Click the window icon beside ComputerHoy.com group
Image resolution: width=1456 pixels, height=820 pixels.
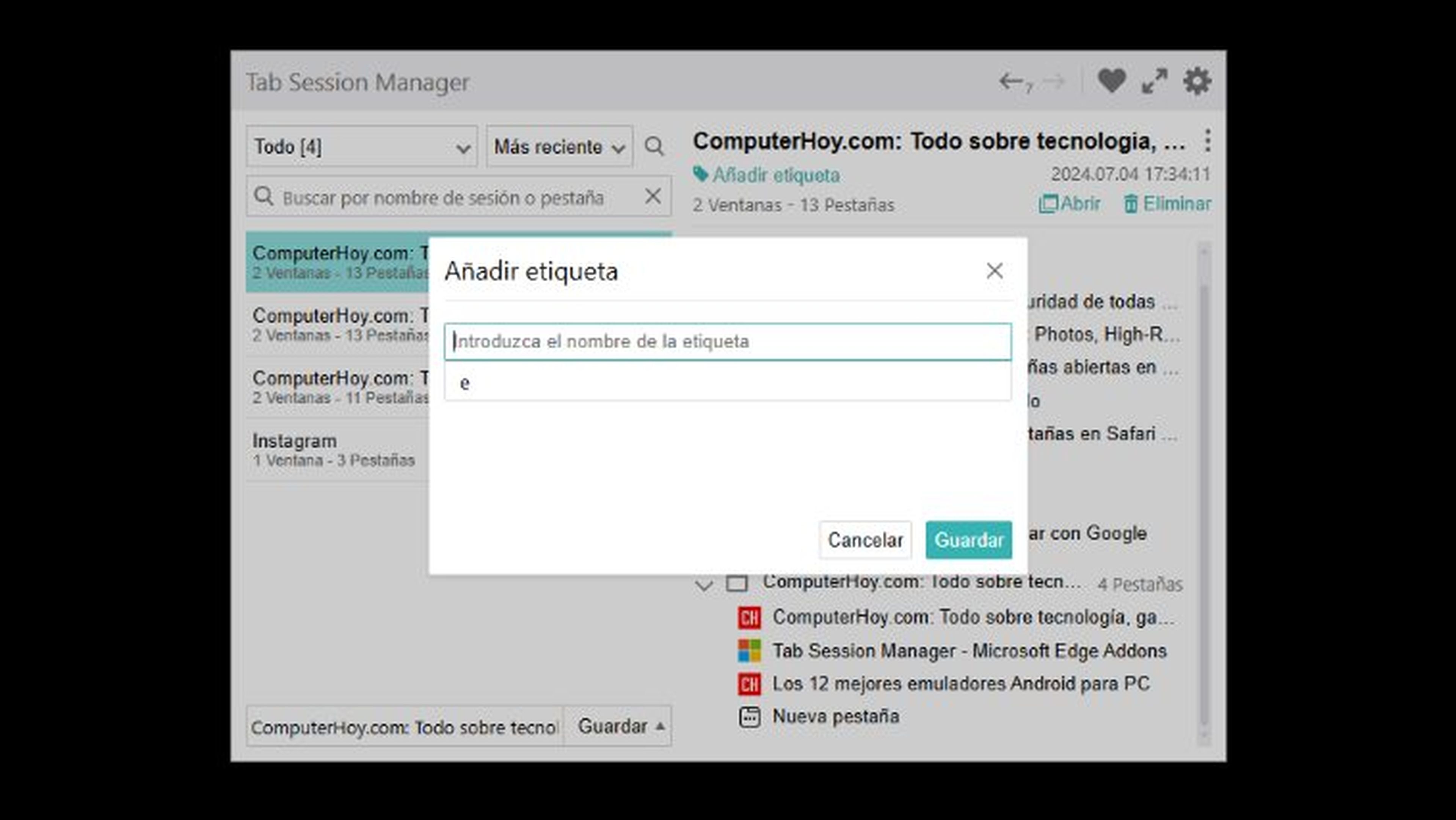tap(736, 583)
